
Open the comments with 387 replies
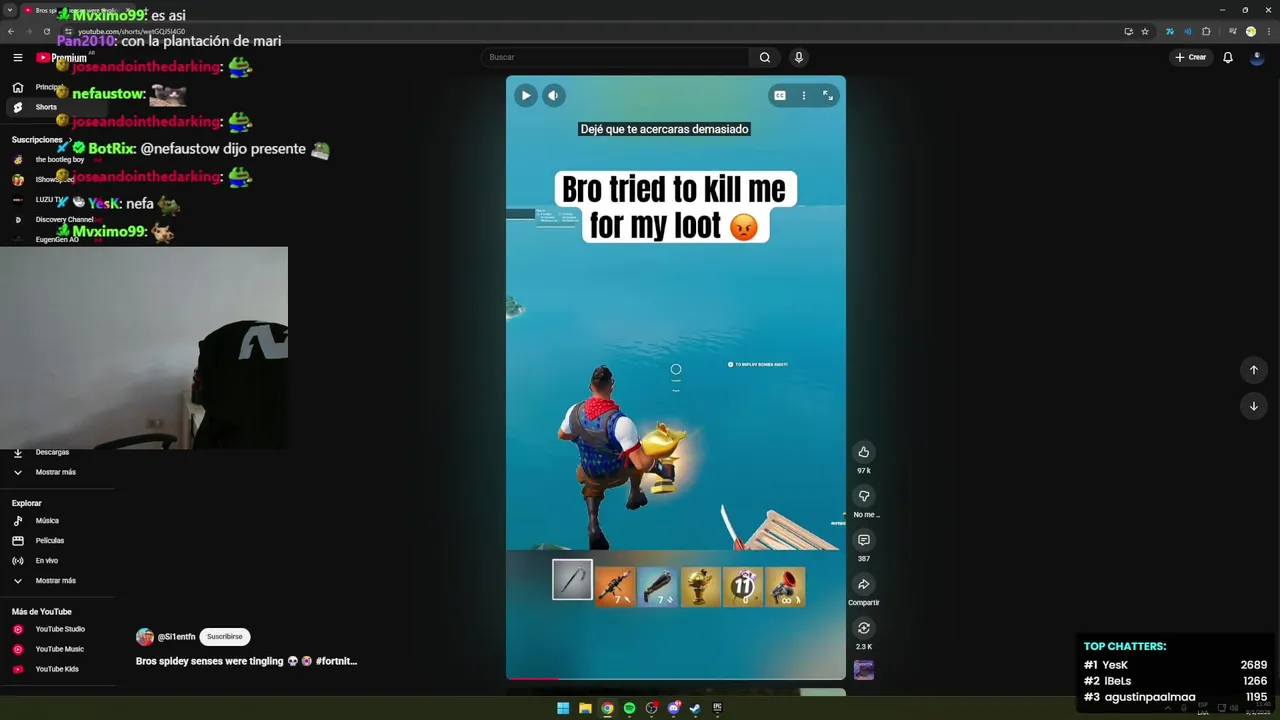864,540
